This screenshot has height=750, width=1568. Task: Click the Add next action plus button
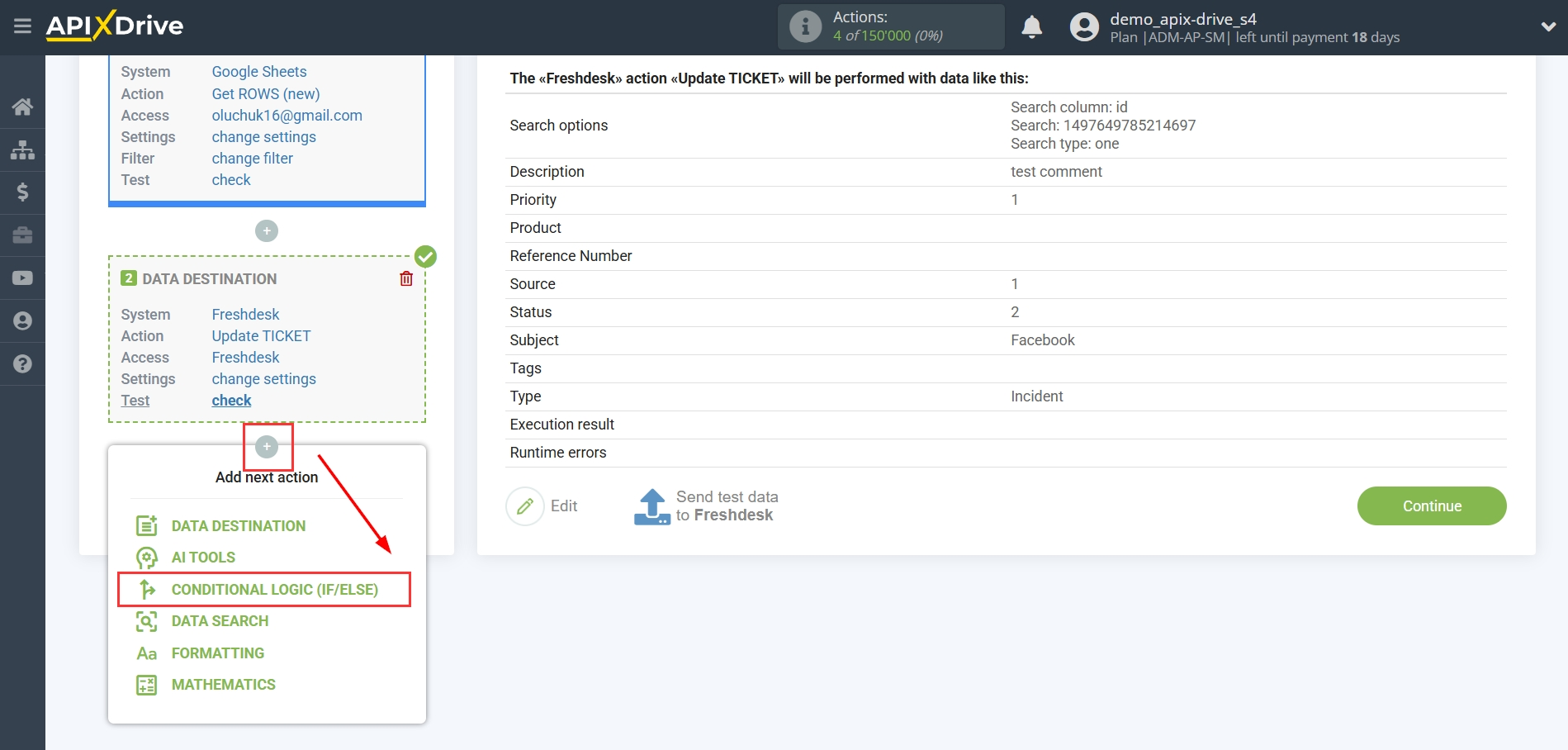[x=267, y=447]
